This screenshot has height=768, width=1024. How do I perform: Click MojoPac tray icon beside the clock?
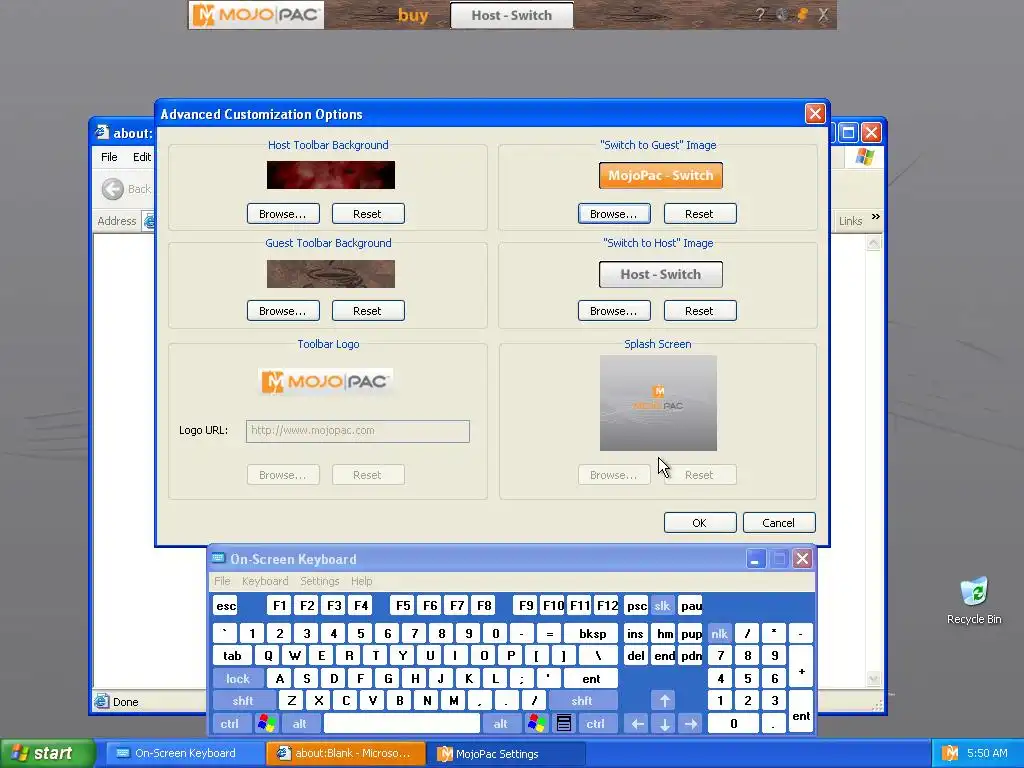pyautogui.click(x=950, y=753)
